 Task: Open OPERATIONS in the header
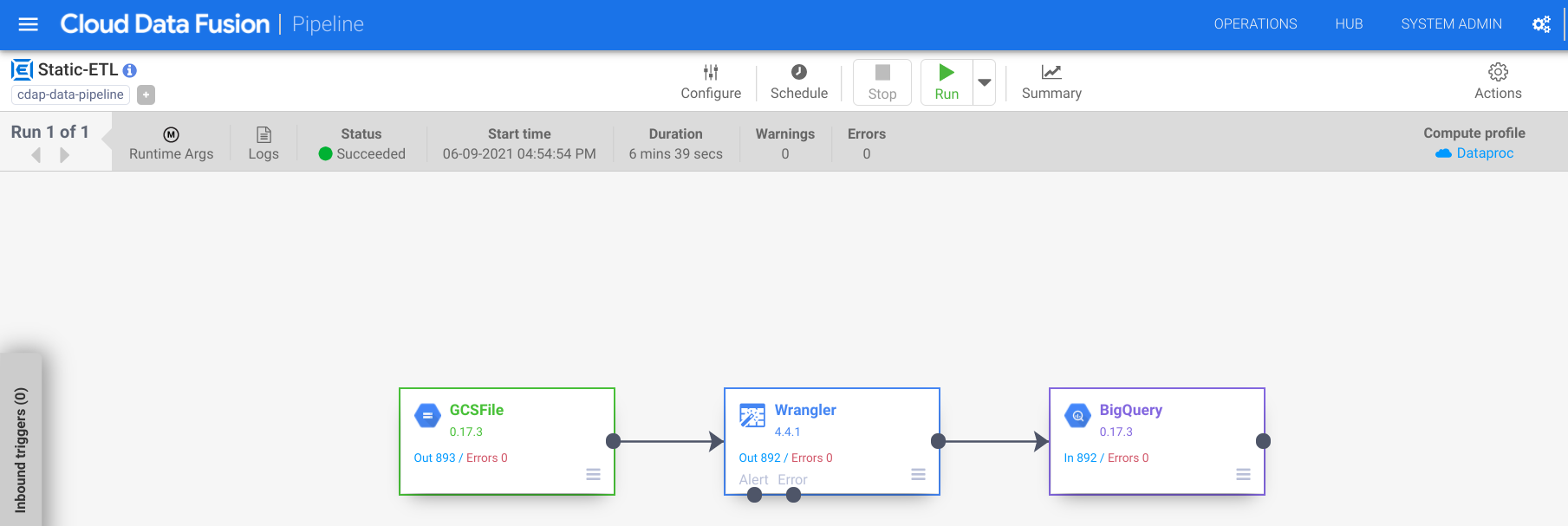pos(1255,24)
